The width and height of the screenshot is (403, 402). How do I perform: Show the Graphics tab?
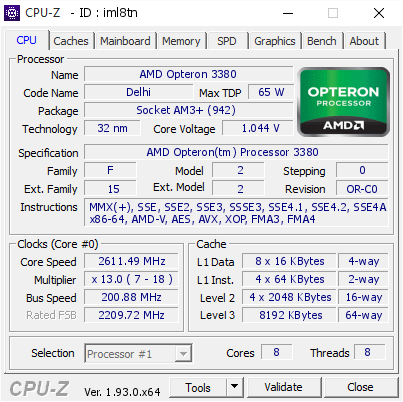tap(275, 41)
